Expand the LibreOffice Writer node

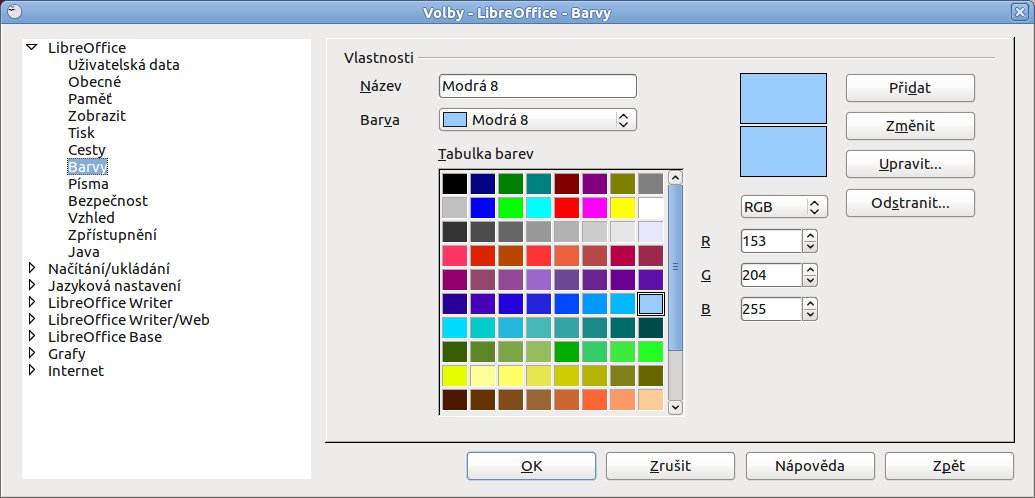coord(31,302)
